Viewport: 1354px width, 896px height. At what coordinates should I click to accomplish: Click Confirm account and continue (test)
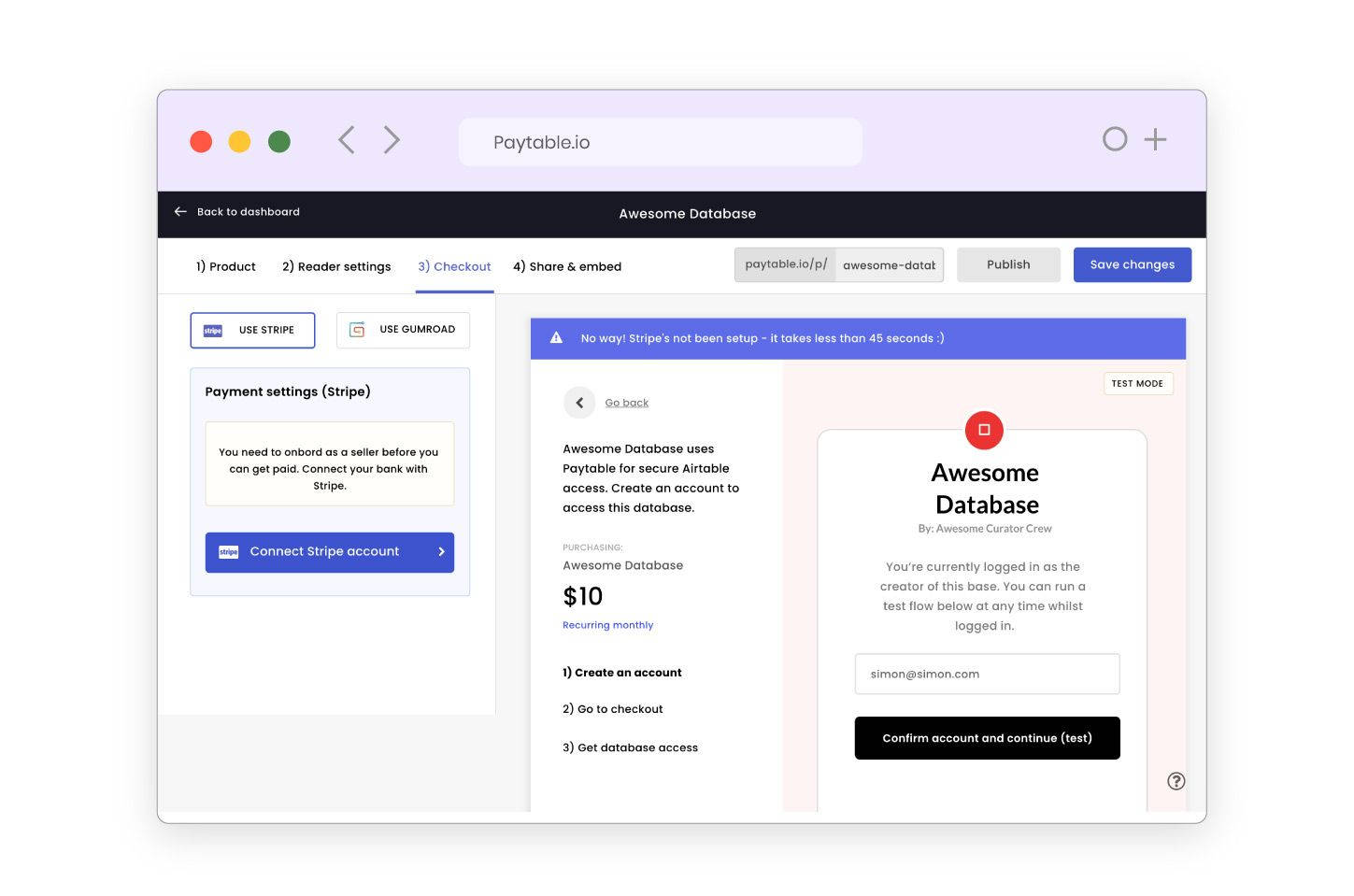988,738
